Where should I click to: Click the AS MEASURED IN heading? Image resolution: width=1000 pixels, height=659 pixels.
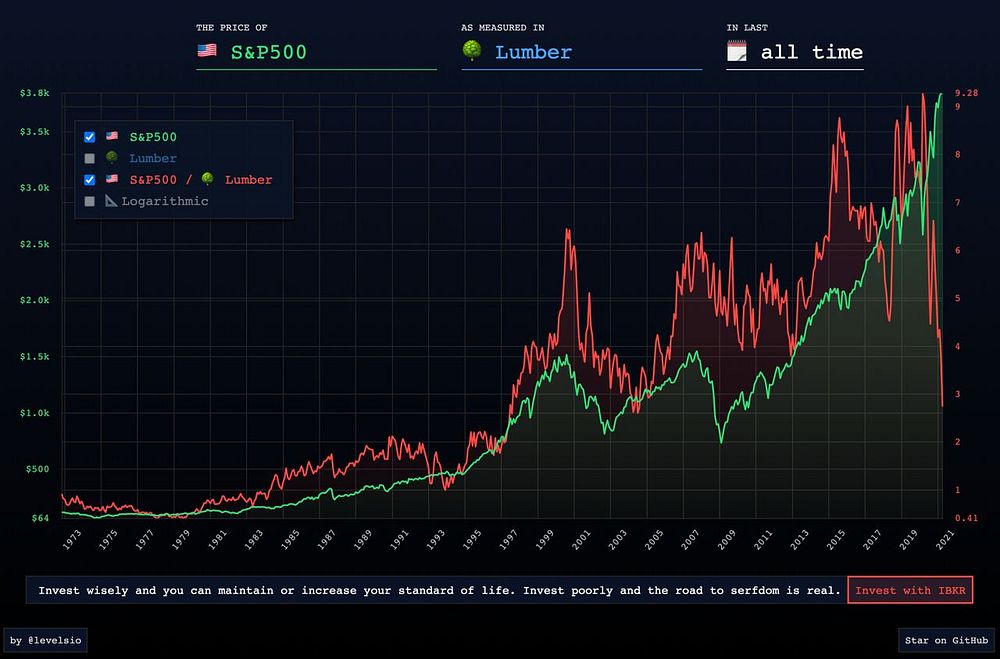[503, 27]
